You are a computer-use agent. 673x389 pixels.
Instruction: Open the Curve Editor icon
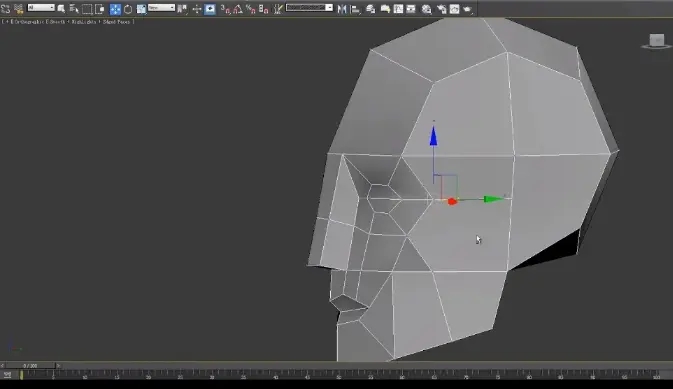point(398,9)
